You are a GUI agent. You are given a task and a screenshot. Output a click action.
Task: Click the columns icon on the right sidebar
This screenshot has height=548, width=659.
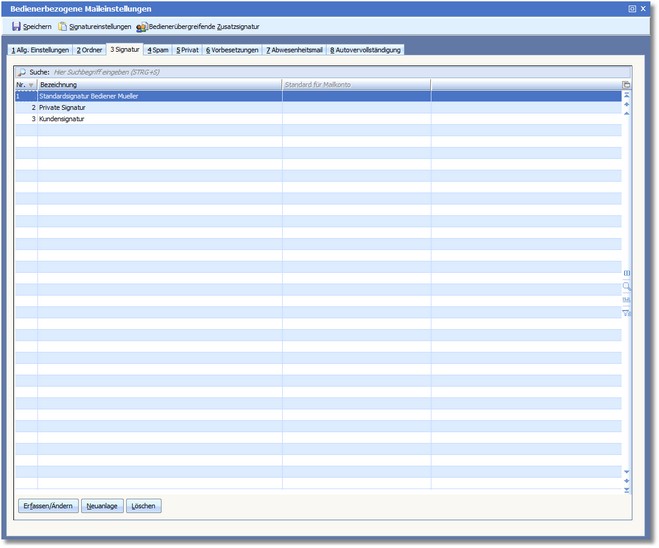[x=627, y=272]
